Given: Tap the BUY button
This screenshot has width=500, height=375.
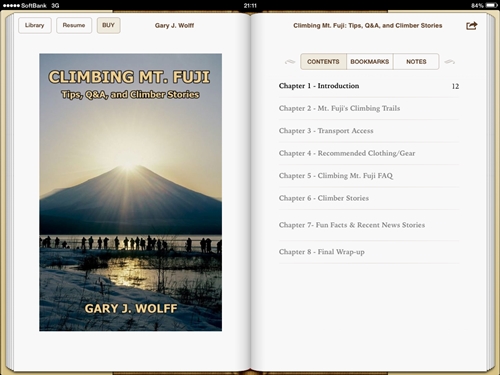Looking at the screenshot, I should coord(109,25).
